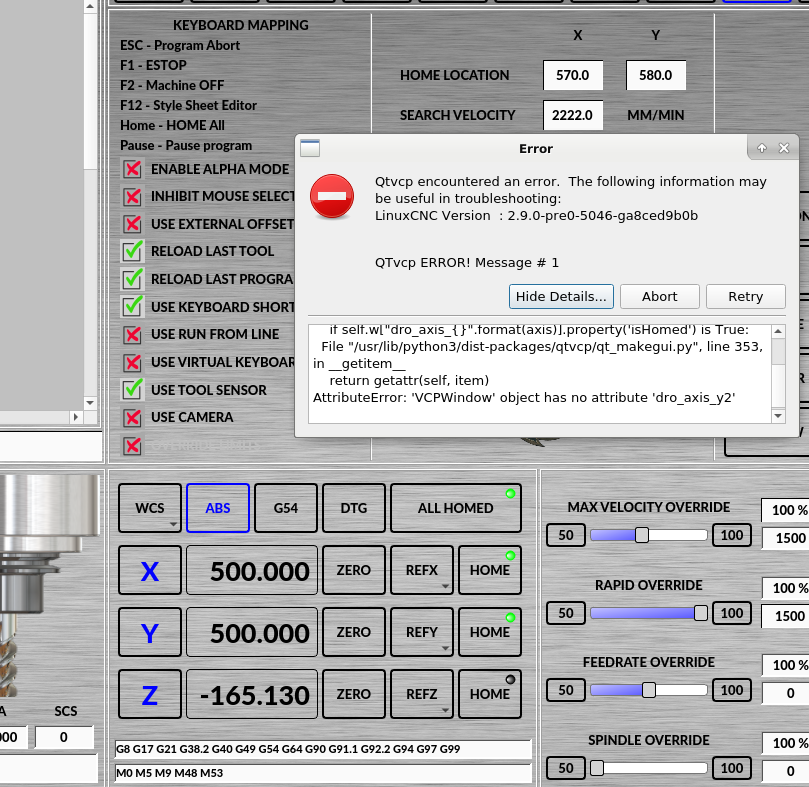Toggle USE EXTERNAL OFFSET checkbox
Viewport: 809px width, 787px height.
point(133,224)
